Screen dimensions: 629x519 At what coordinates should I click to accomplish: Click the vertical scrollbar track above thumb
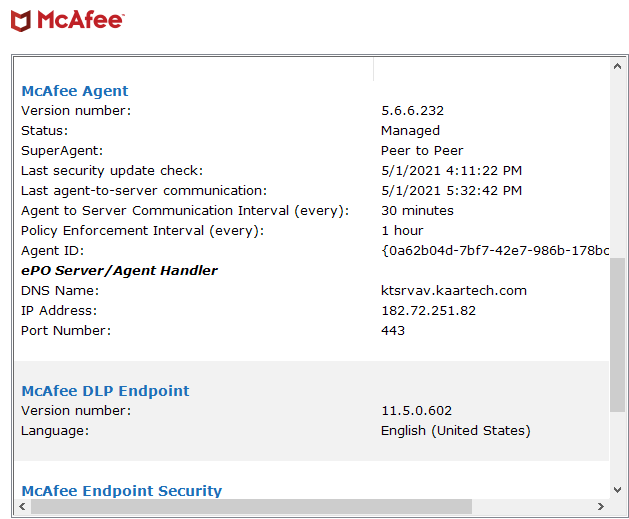[617, 166]
